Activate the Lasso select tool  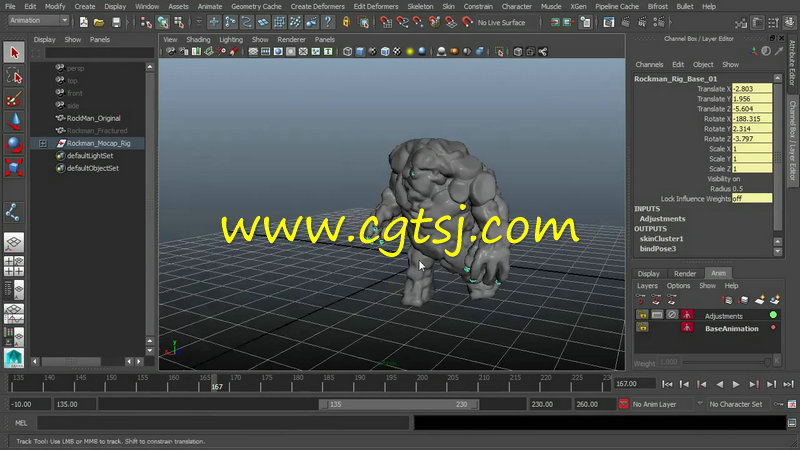coord(14,77)
